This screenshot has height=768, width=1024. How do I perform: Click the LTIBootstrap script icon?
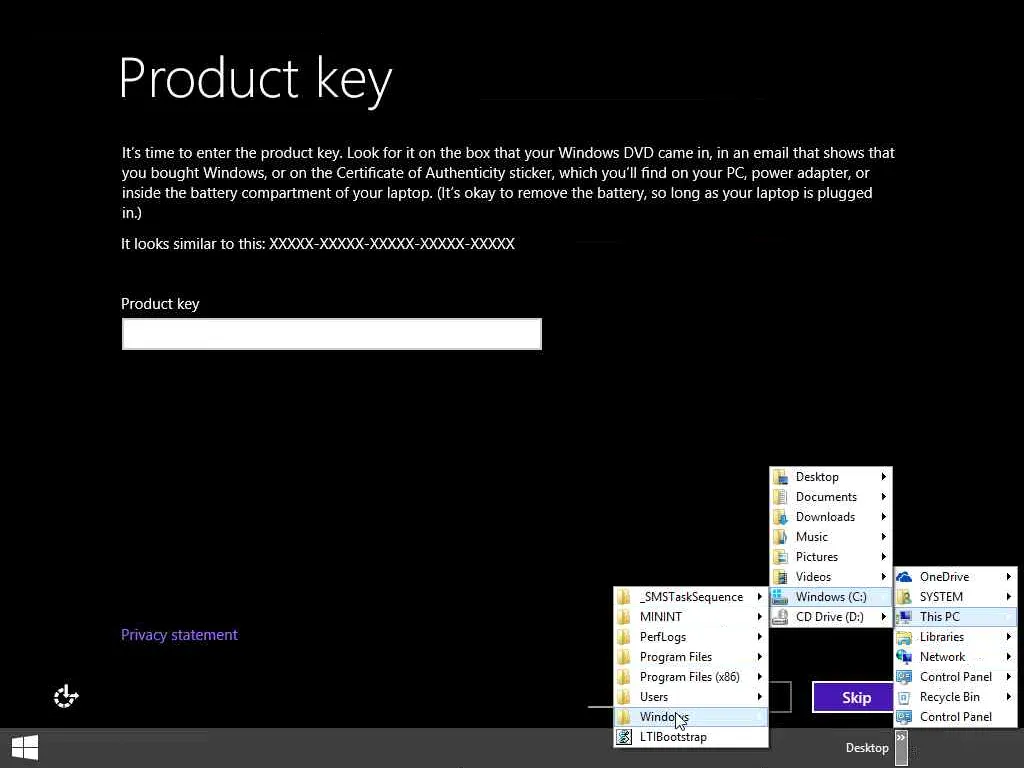click(624, 737)
